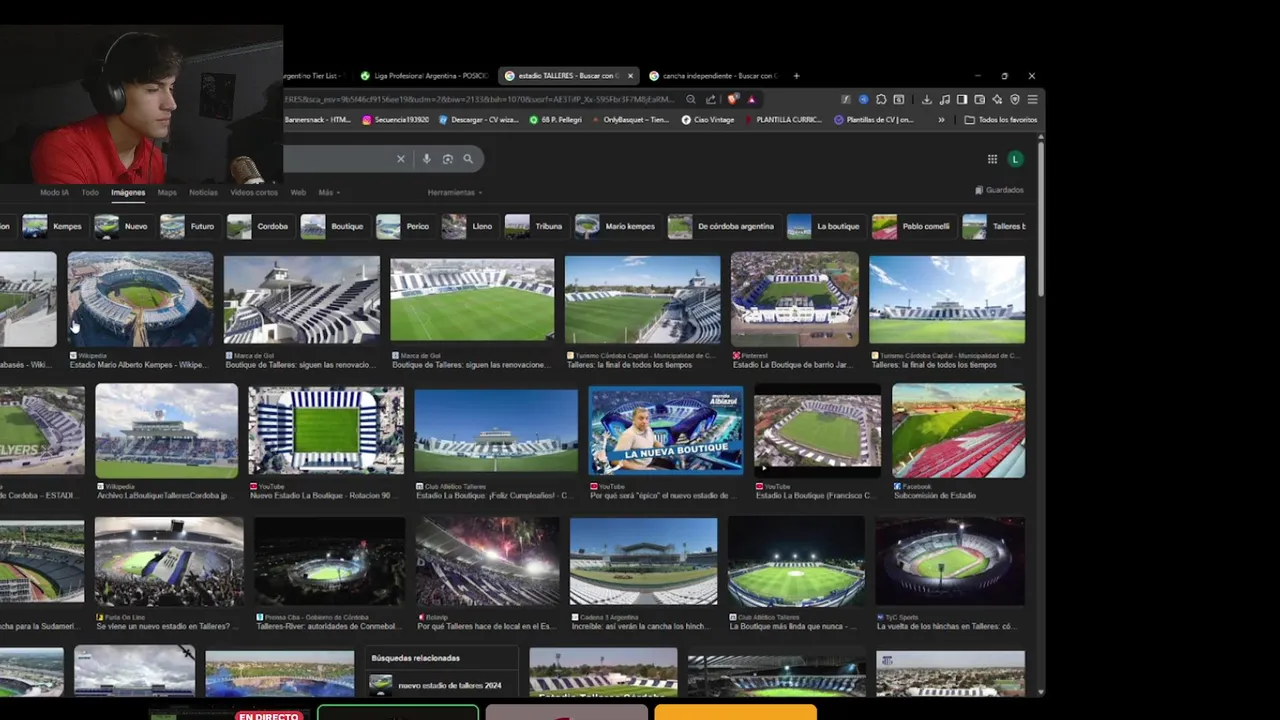Open the Brave Rewards triangle icon
This screenshot has width=1280, height=720.
pyautogui.click(x=751, y=100)
